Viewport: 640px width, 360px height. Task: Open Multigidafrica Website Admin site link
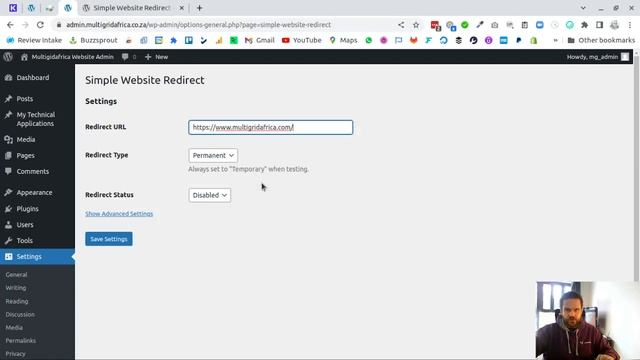pyautogui.click(x=67, y=57)
